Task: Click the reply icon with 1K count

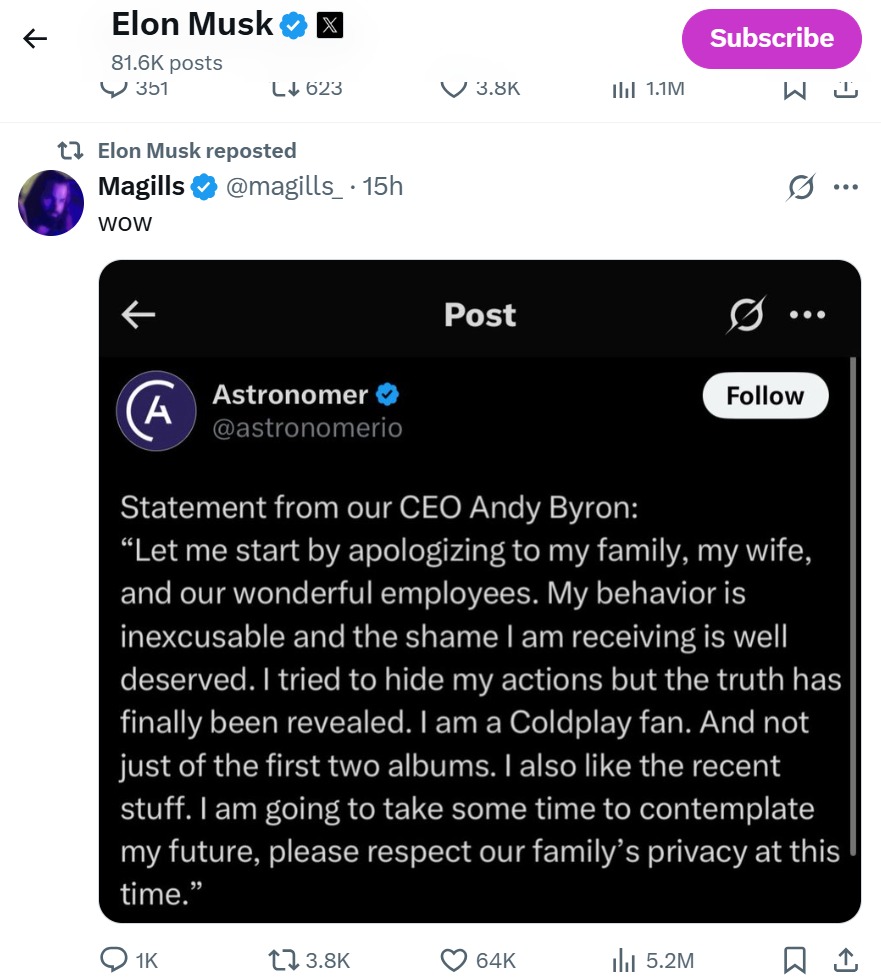Action: click(x=115, y=959)
